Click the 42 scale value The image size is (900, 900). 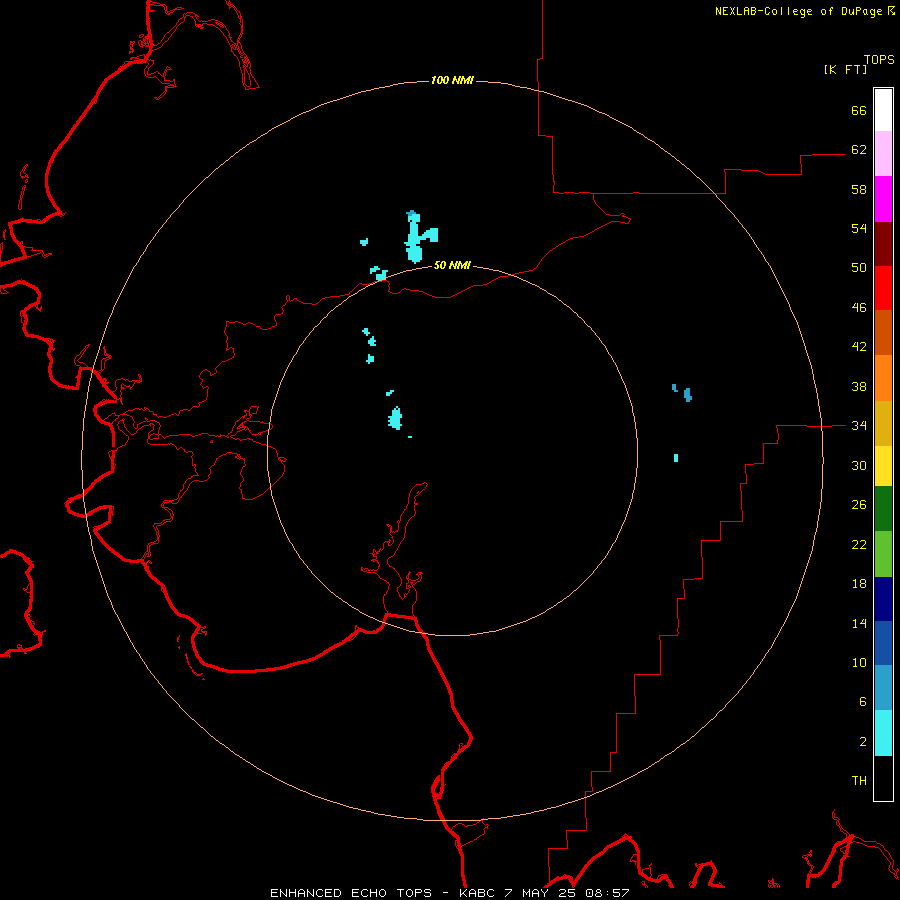(x=859, y=346)
